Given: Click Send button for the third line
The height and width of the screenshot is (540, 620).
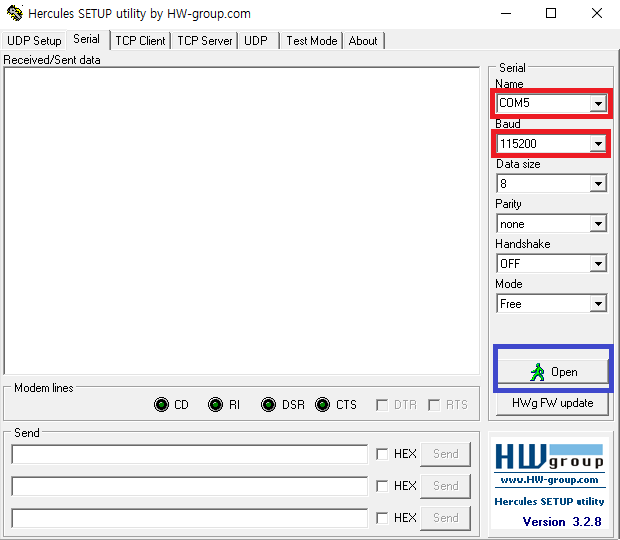Looking at the screenshot, I should 446,518.
